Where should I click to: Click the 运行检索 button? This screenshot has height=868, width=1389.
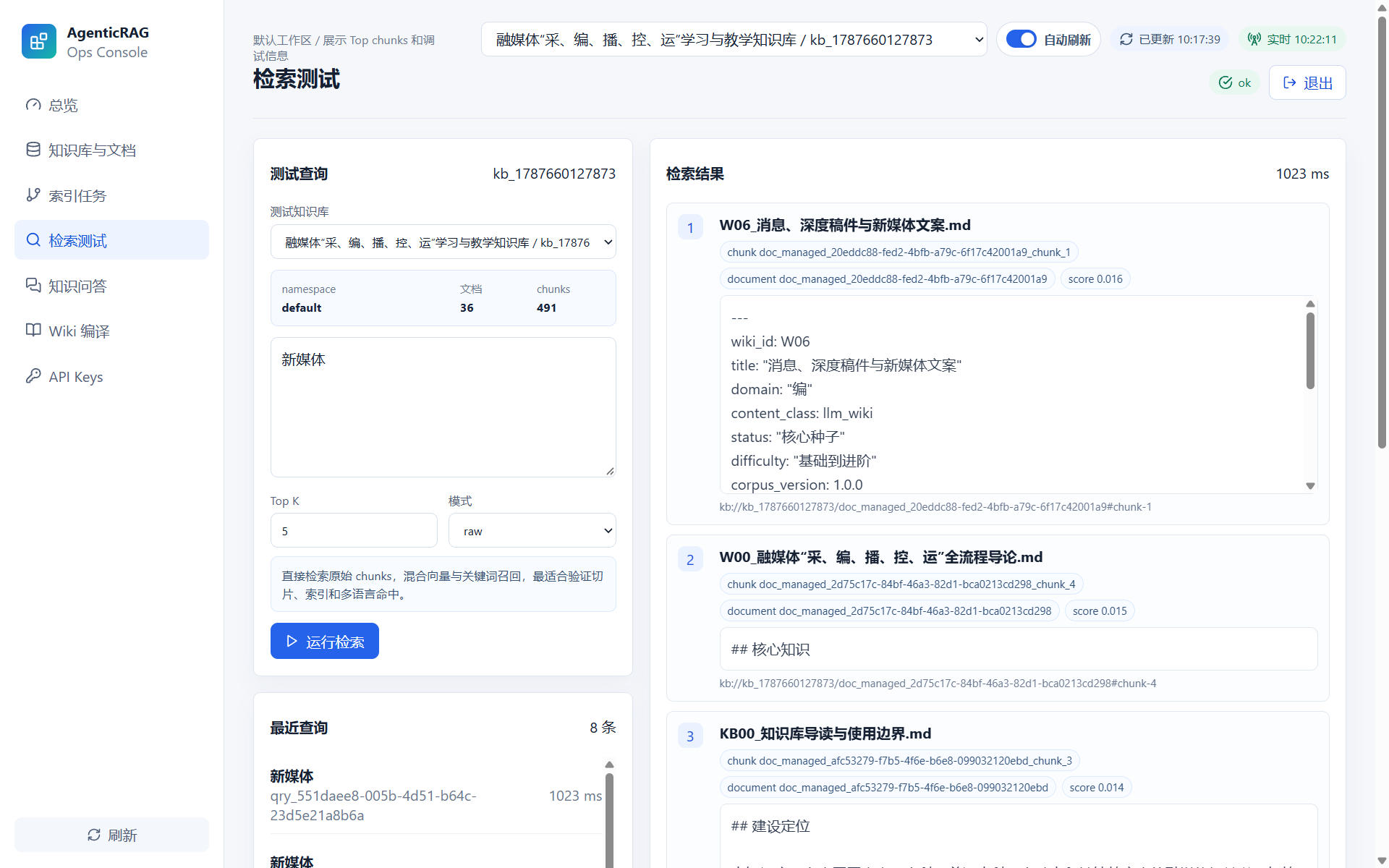pos(325,641)
